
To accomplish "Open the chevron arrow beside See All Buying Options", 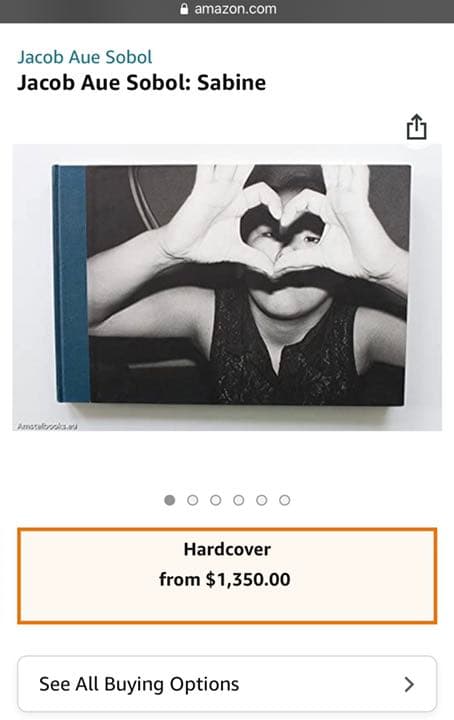I will coord(409,684).
